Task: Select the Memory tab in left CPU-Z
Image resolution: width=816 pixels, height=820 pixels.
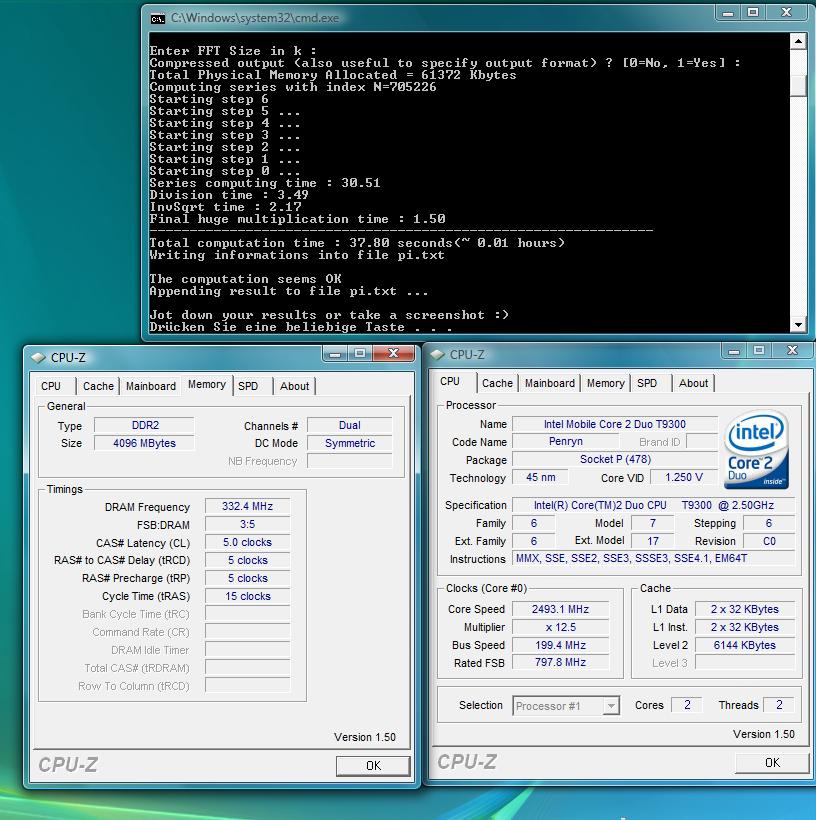Action: point(207,384)
